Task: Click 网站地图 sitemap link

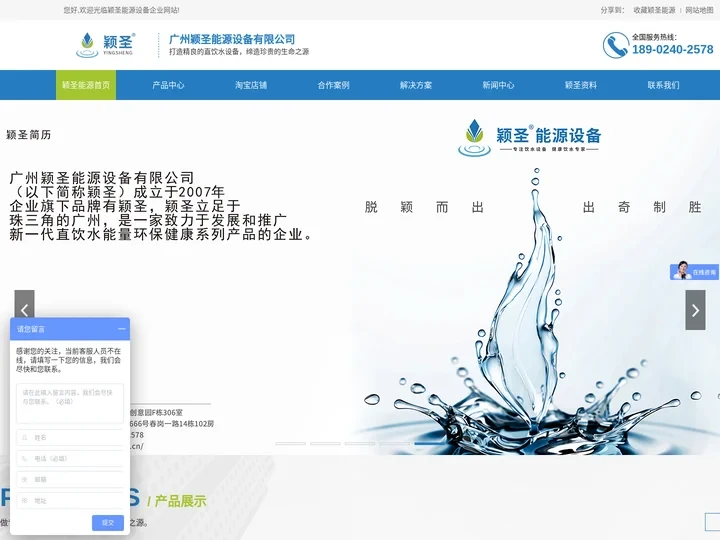Action: [699, 10]
